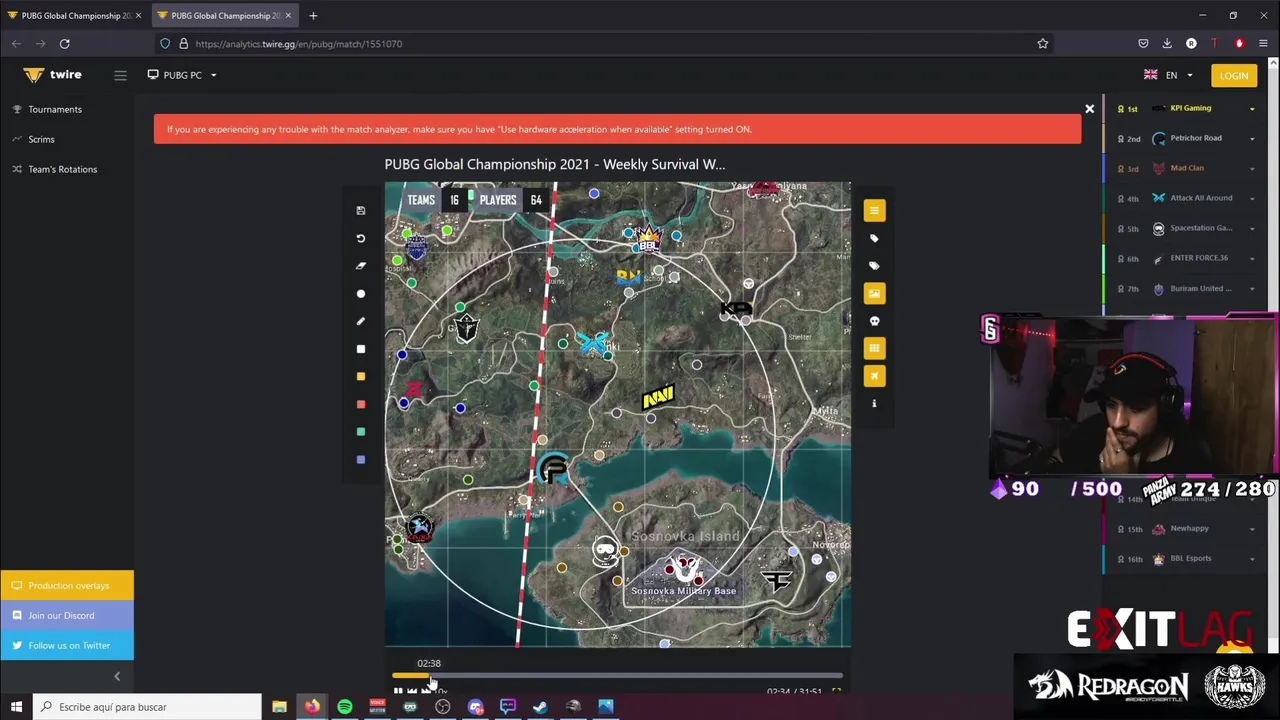Click Follow us on Twitter button
The width and height of the screenshot is (1280, 720).
point(67,645)
